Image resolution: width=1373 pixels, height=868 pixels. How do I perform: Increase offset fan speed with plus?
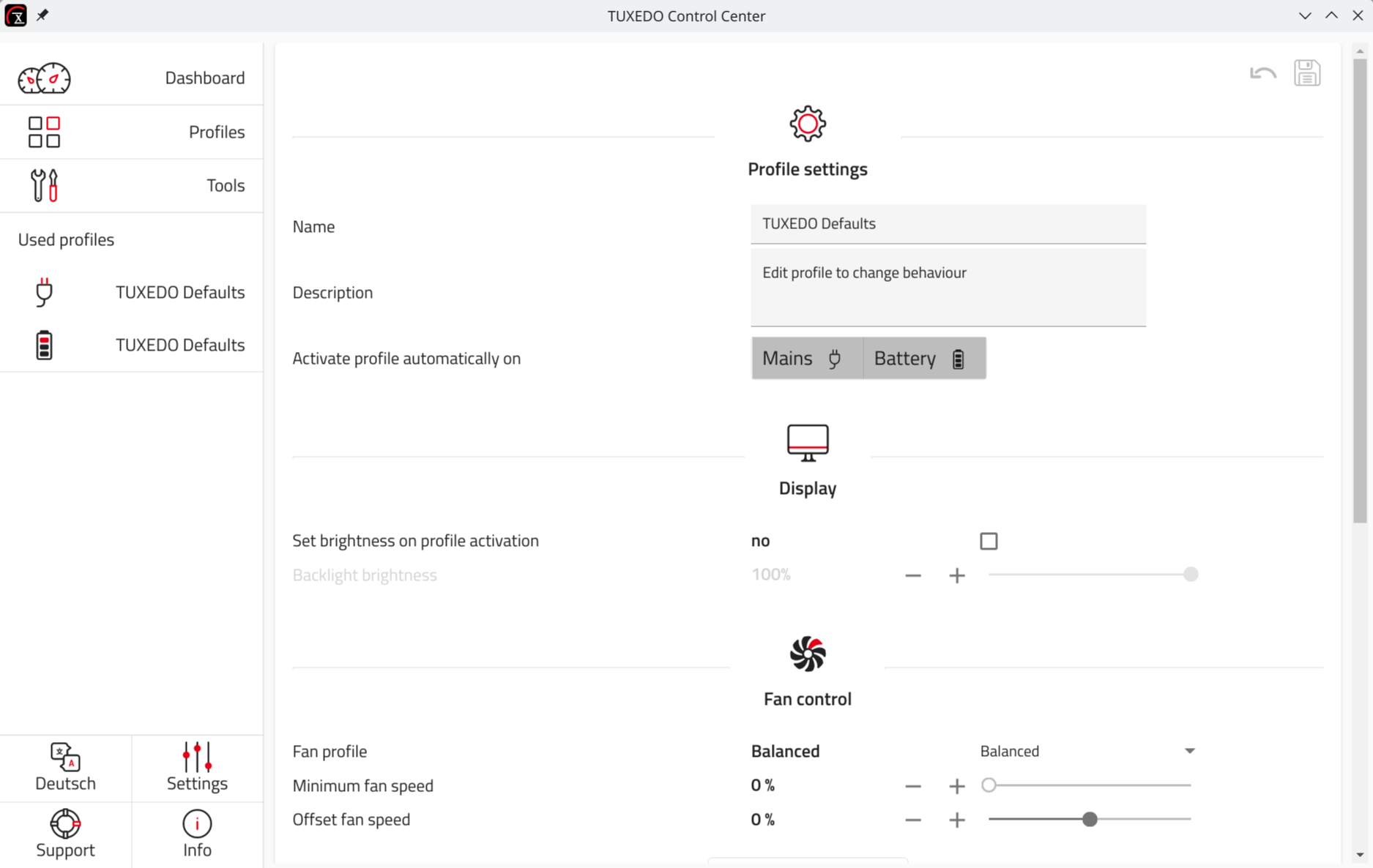point(957,820)
